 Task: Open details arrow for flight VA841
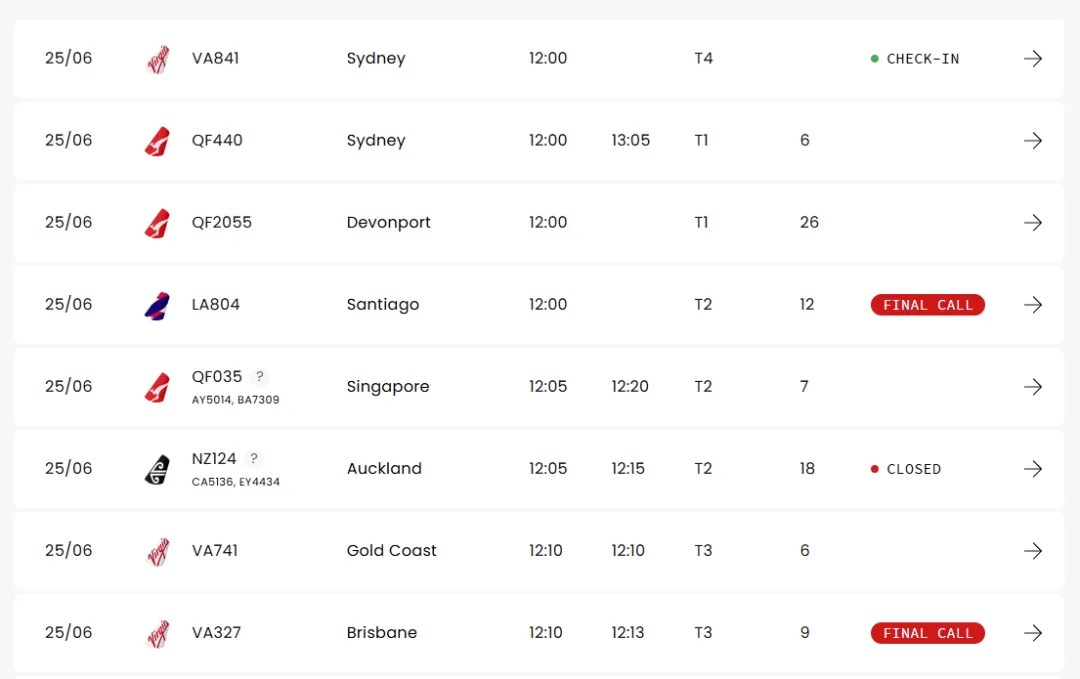coord(1032,59)
